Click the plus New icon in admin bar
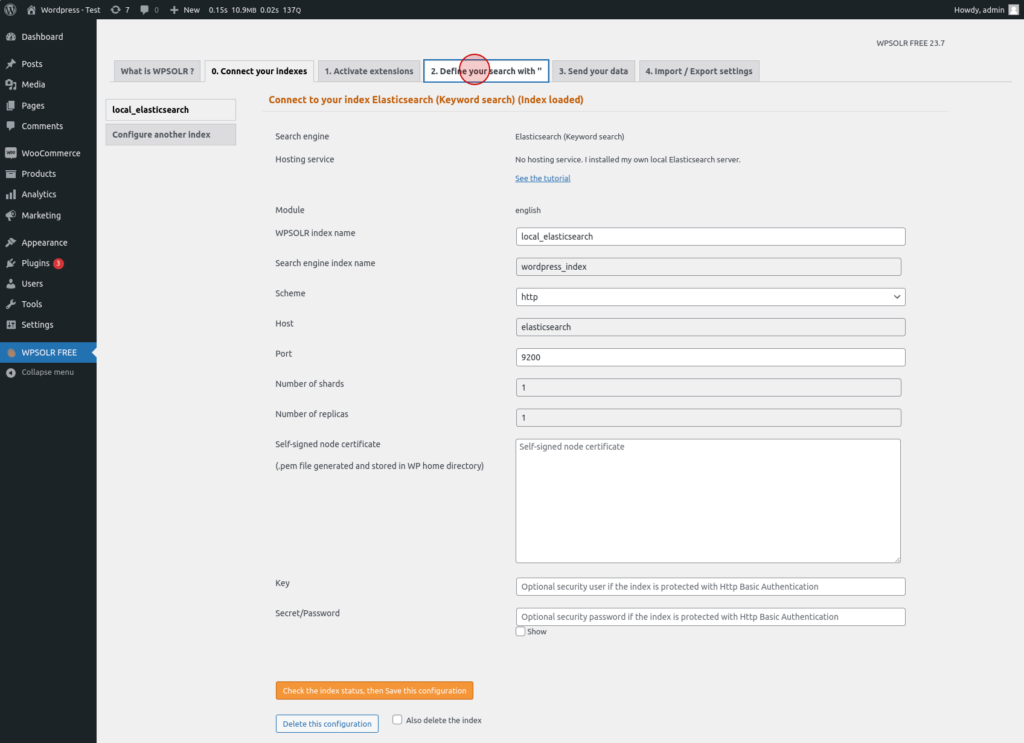The height and width of the screenshot is (743, 1024). click(174, 10)
